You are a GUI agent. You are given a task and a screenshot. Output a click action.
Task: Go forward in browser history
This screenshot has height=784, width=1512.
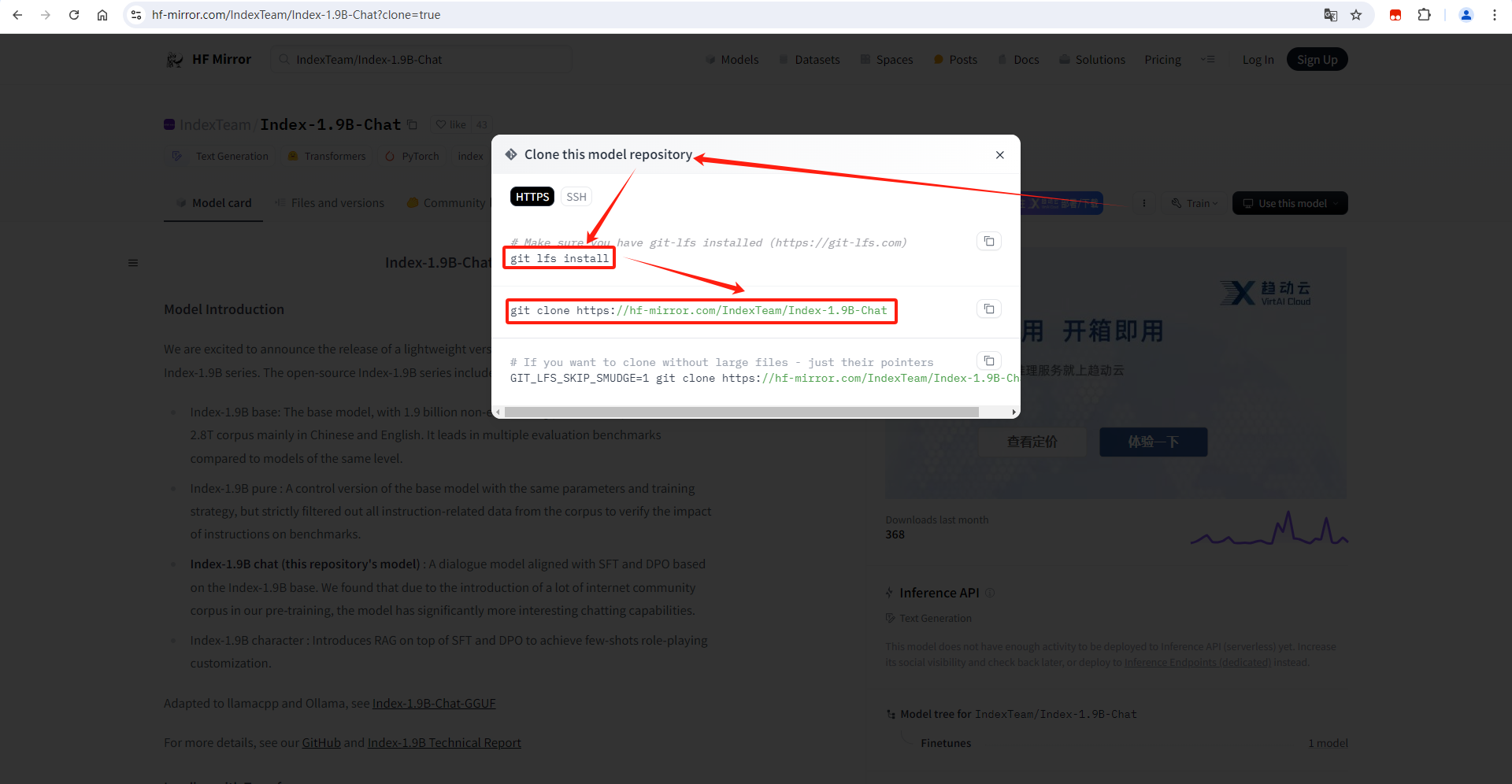coord(46,15)
